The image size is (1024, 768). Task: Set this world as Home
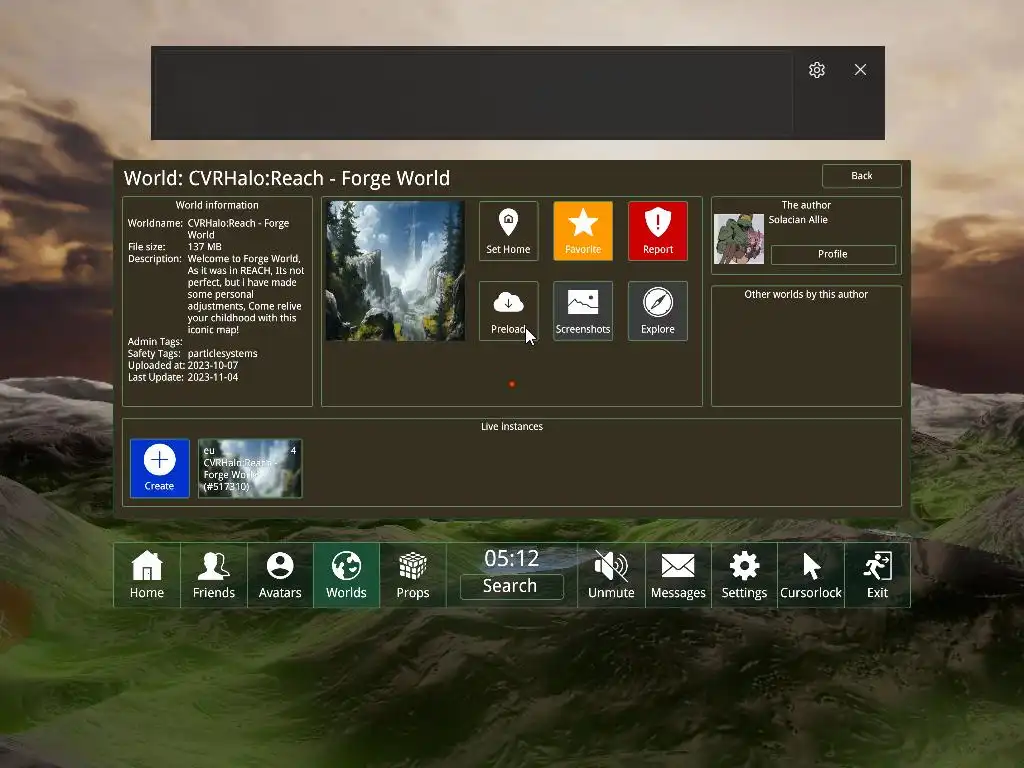point(508,231)
